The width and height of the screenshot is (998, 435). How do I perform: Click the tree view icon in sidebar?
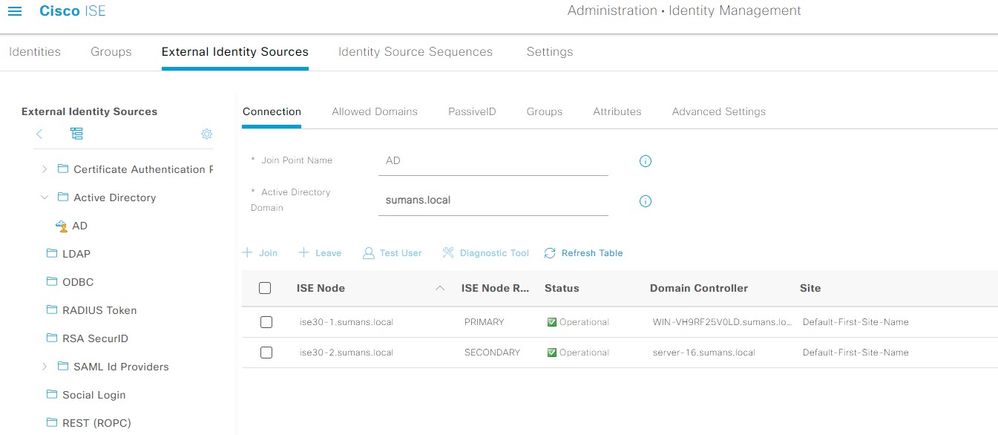tap(76, 134)
